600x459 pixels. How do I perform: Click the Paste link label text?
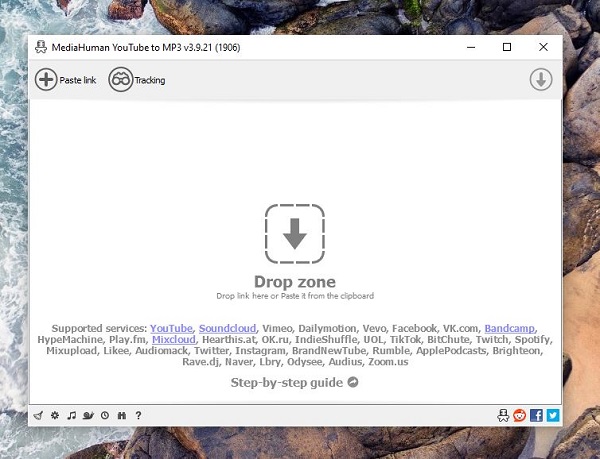point(78,80)
